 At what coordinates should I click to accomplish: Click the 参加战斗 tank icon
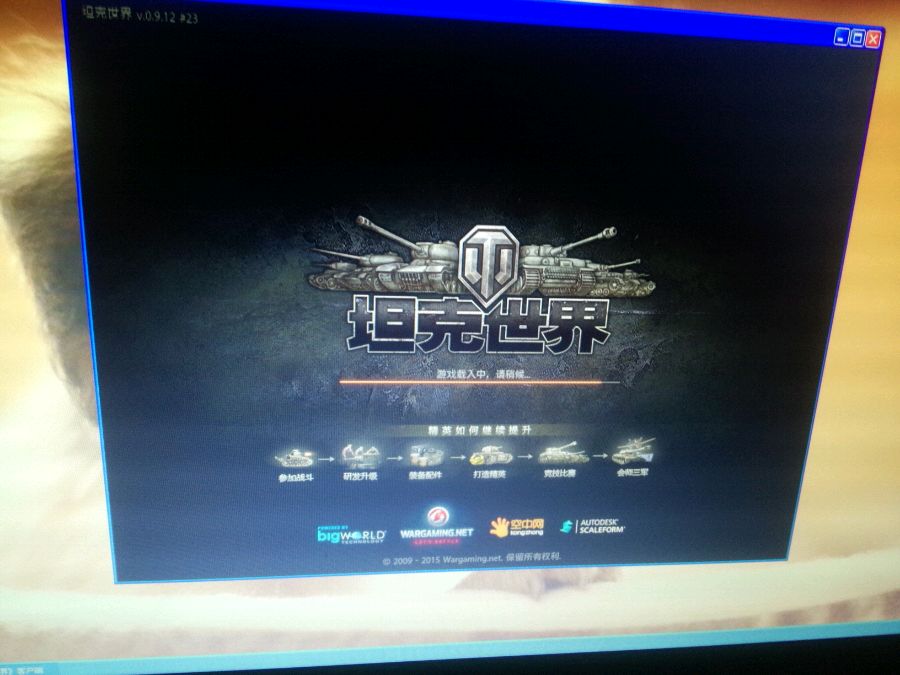(x=295, y=458)
